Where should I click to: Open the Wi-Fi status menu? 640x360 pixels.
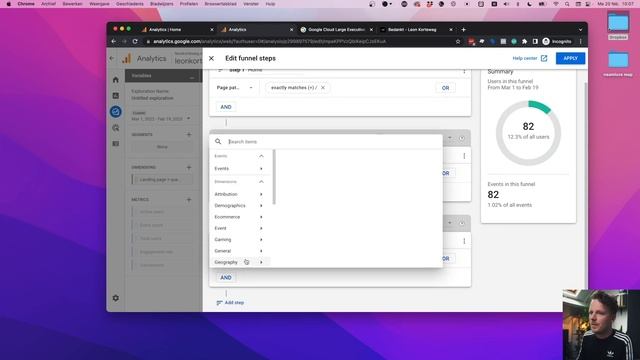(556, 4)
